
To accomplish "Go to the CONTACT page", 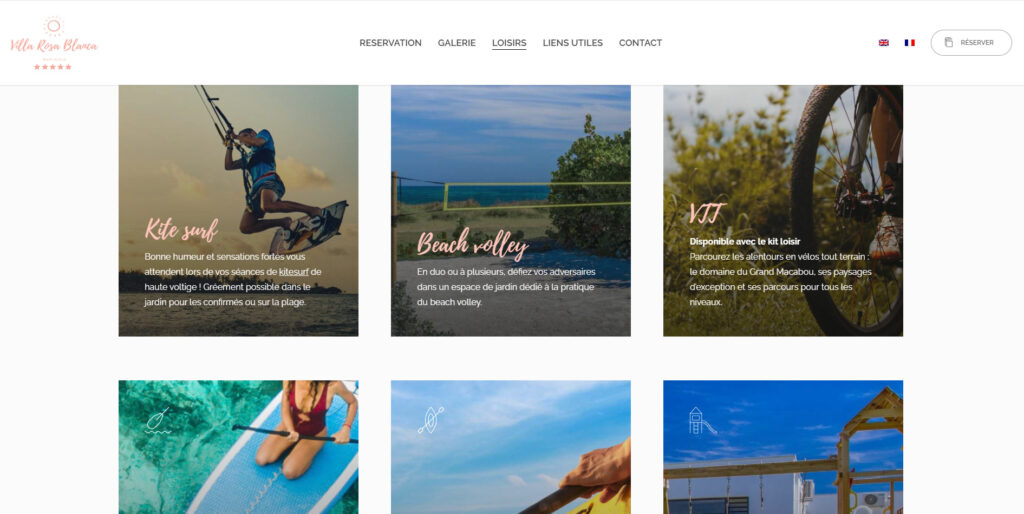I will pyautogui.click(x=641, y=43).
